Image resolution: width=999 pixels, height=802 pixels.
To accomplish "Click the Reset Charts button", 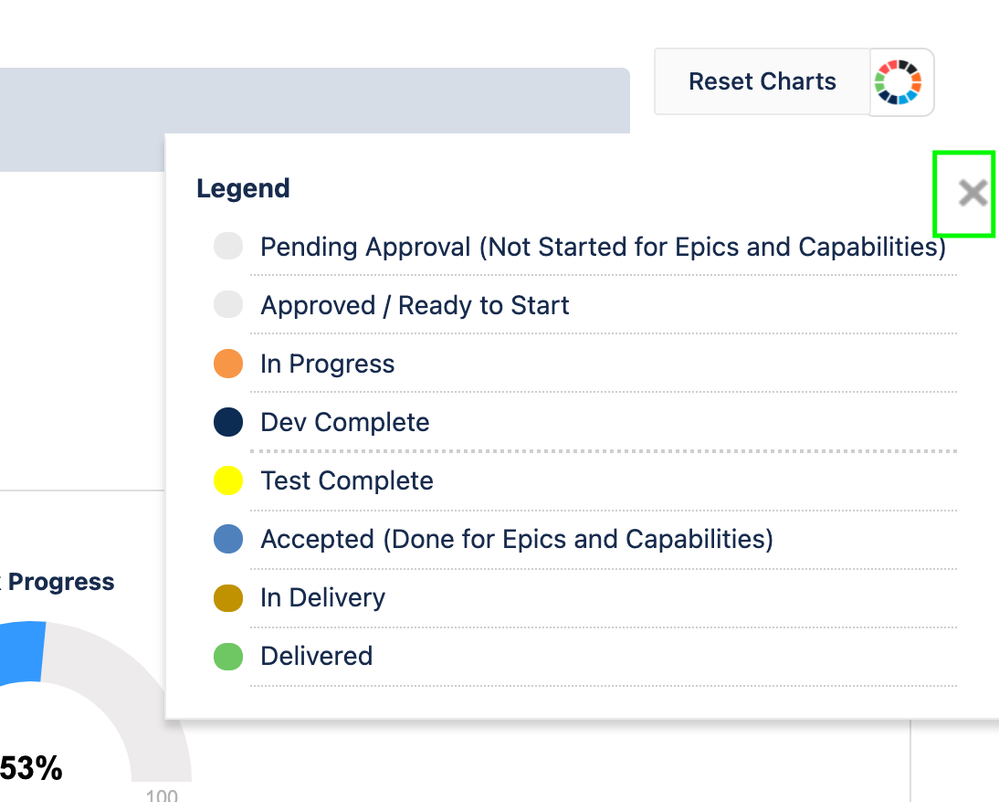I will [762, 82].
